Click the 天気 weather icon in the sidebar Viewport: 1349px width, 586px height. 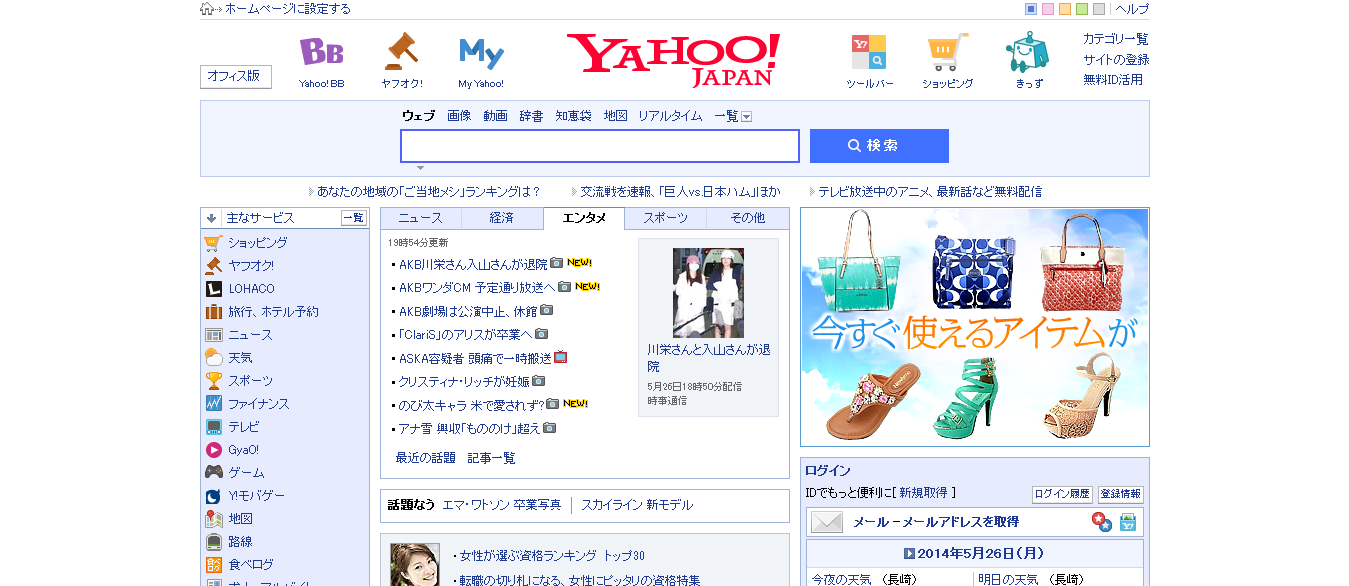point(213,358)
